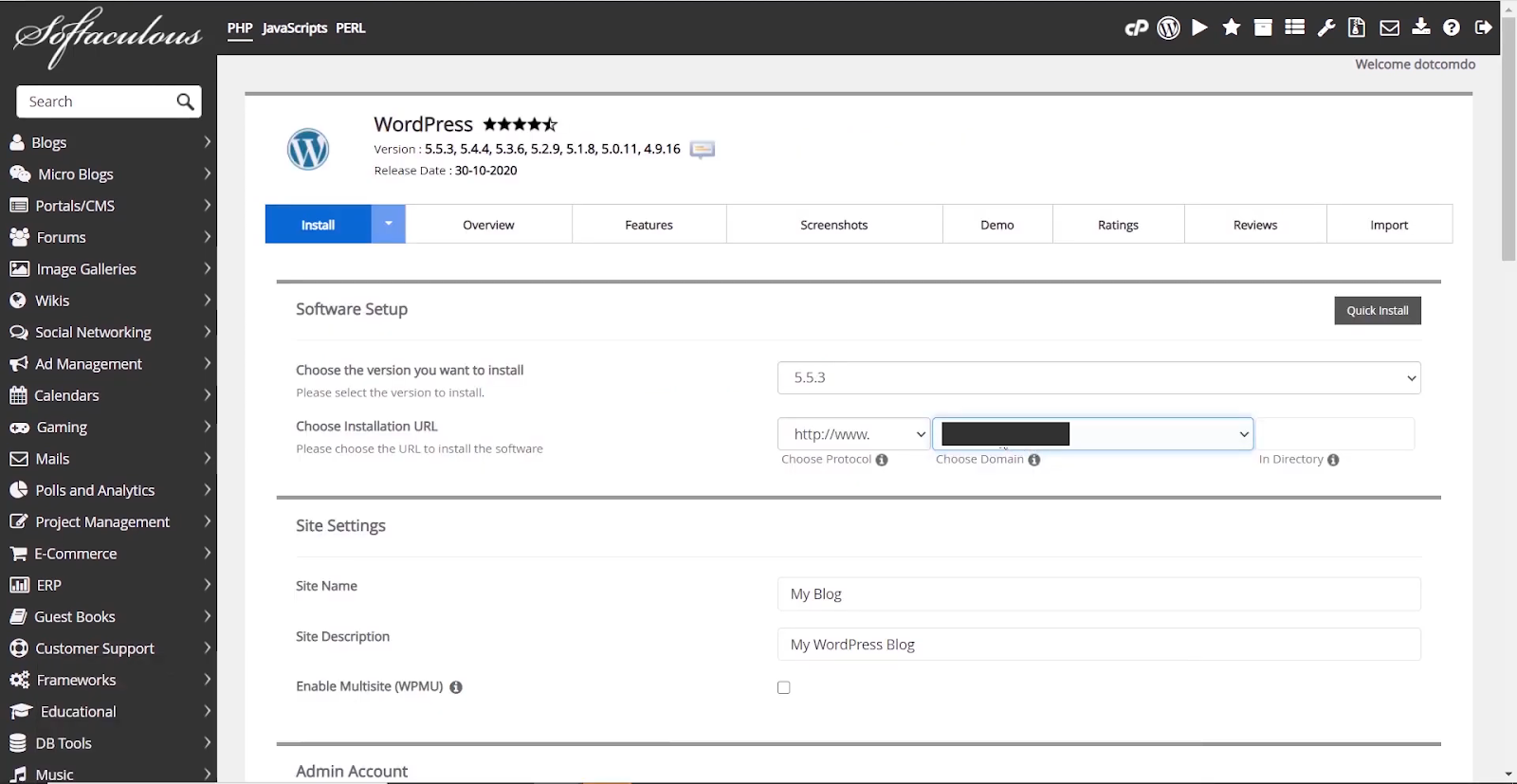Click the download/import icon in top bar
This screenshot has width=1517, height=784.
coord(1421,27)
